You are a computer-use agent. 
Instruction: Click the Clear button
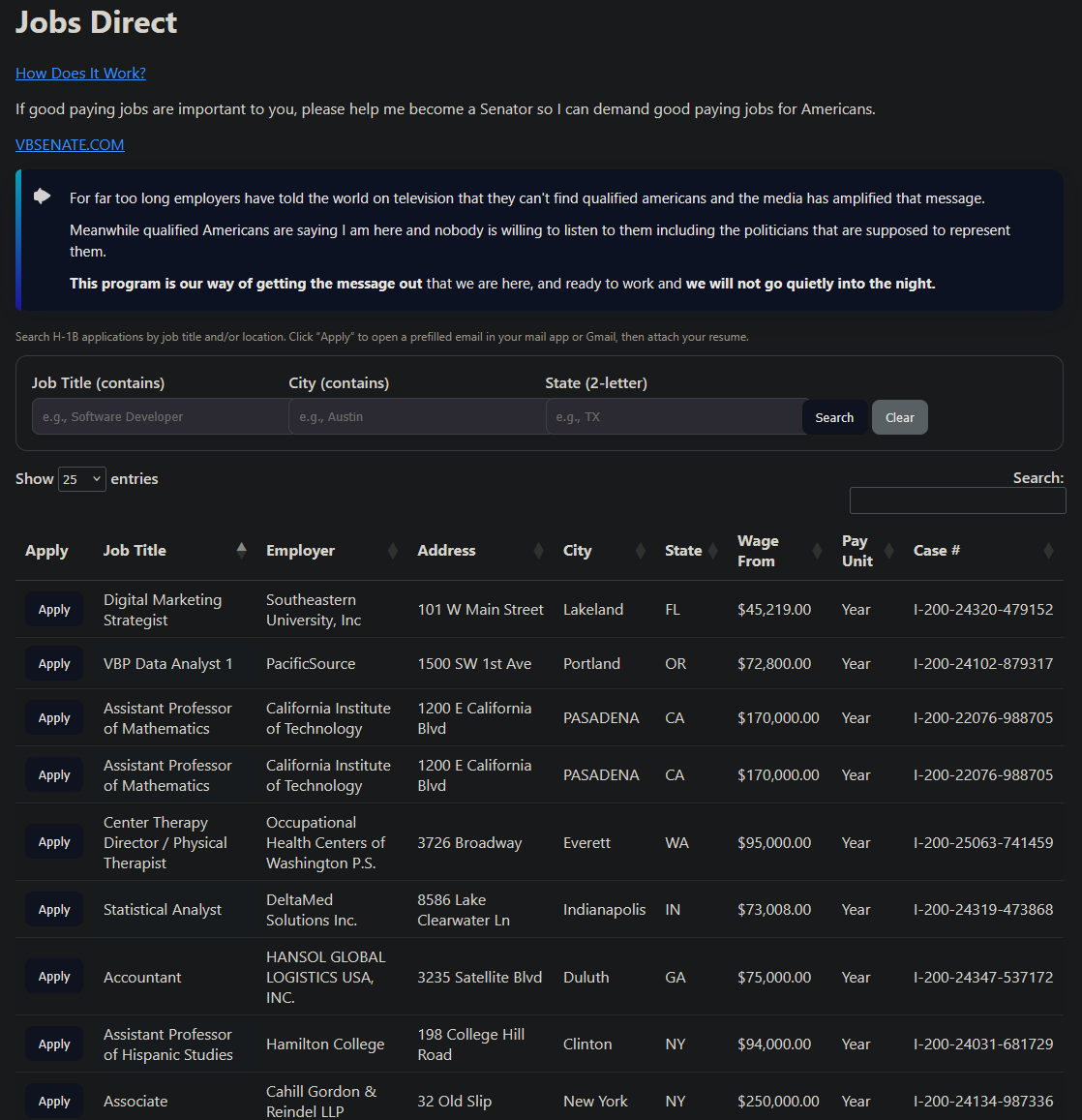899,417
